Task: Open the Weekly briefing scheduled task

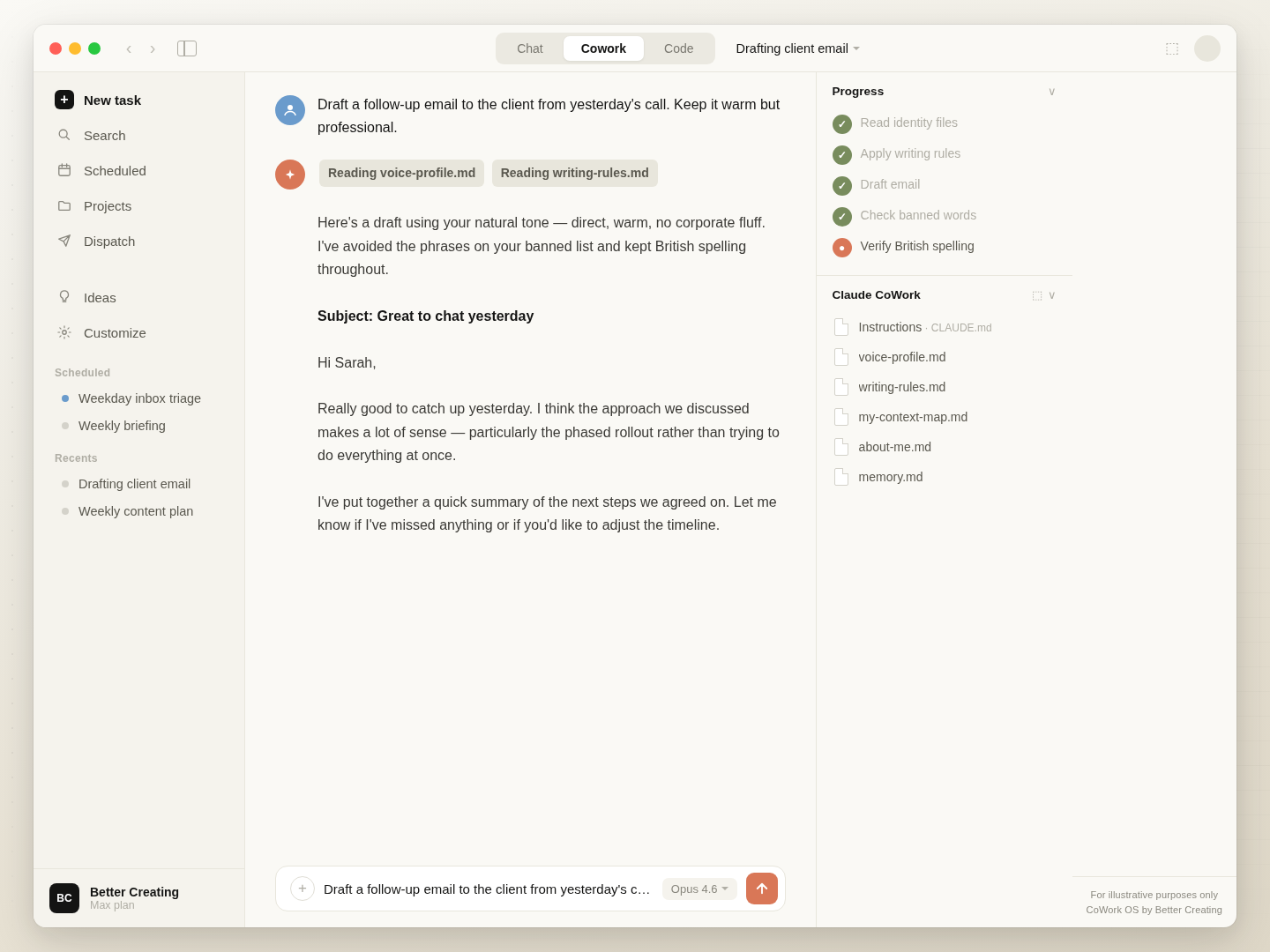Action: [122, 426]
